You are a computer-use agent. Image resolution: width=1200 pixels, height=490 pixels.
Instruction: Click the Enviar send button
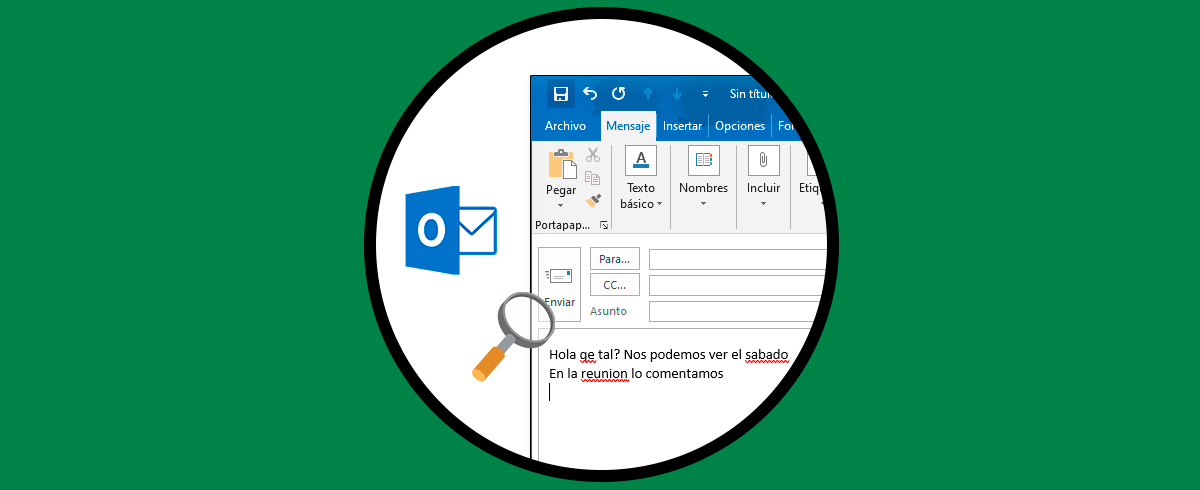point(559,284)
